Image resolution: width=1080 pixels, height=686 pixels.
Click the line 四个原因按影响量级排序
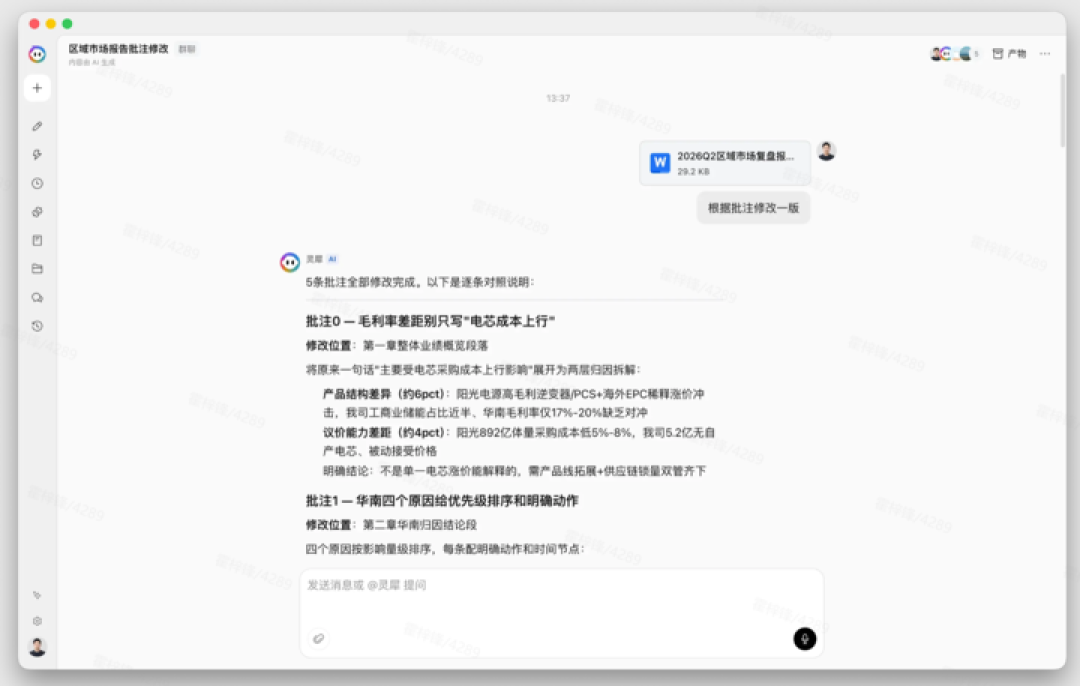click(445, 549)
